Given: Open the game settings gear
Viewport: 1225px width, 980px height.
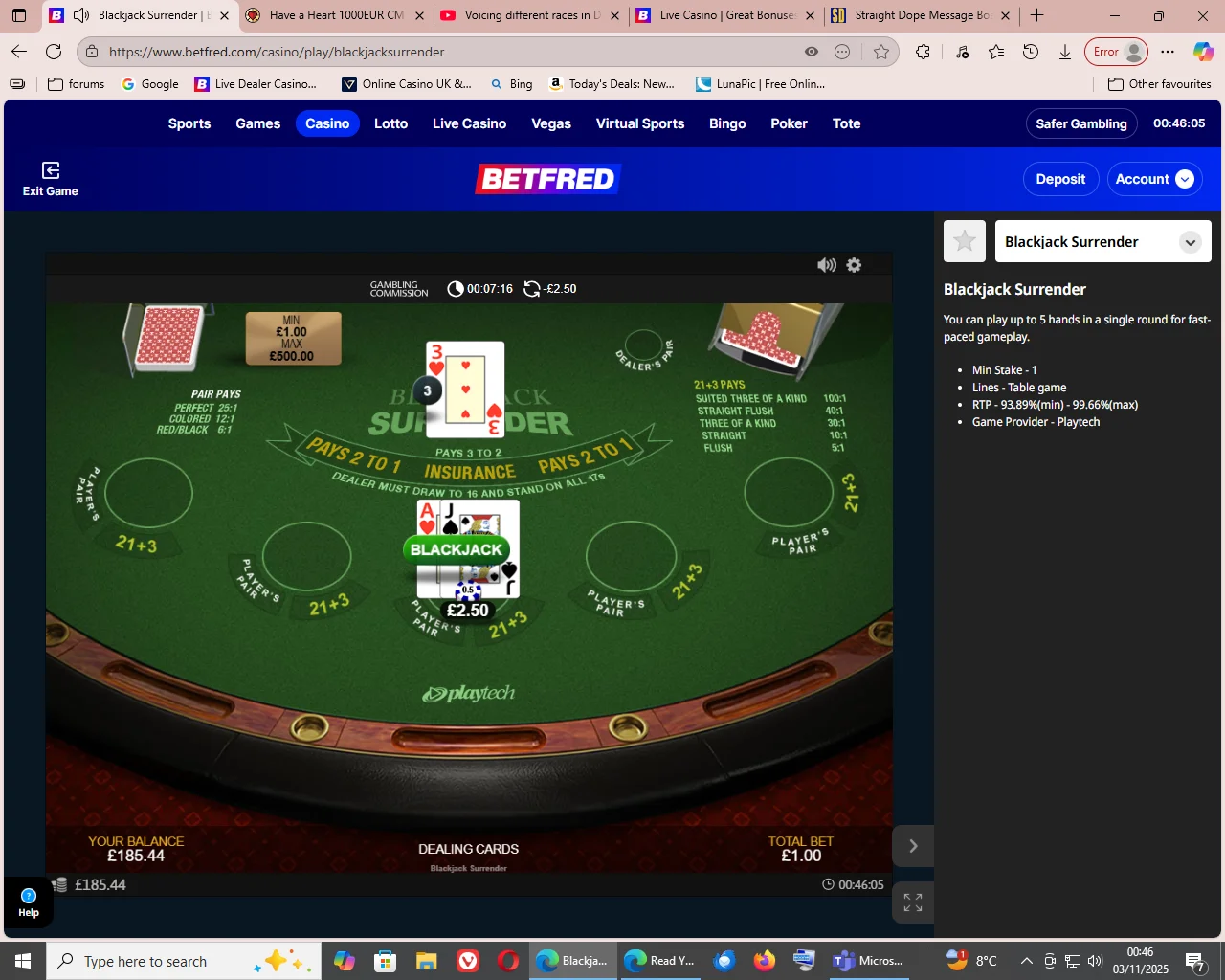Looking at the screenshot, I should tap(854, 265).
